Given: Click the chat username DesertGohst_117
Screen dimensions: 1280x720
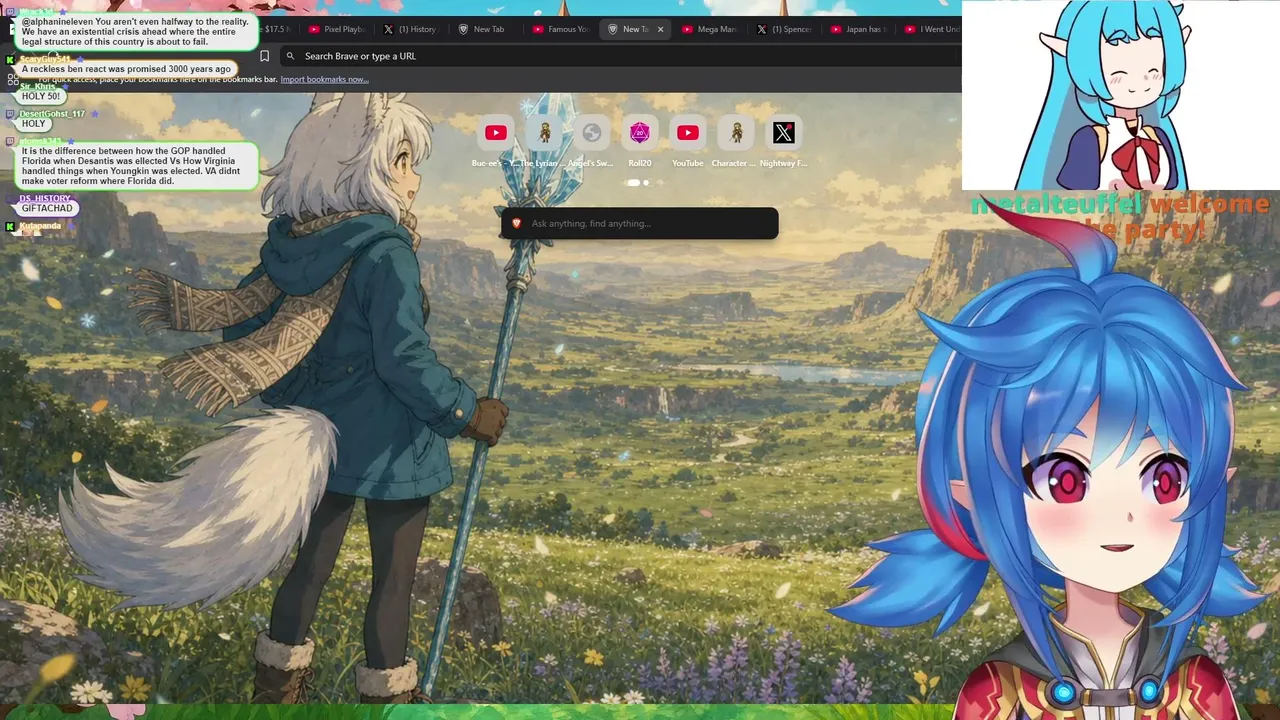Looking at the screenshot, I should tap(52, 114).
